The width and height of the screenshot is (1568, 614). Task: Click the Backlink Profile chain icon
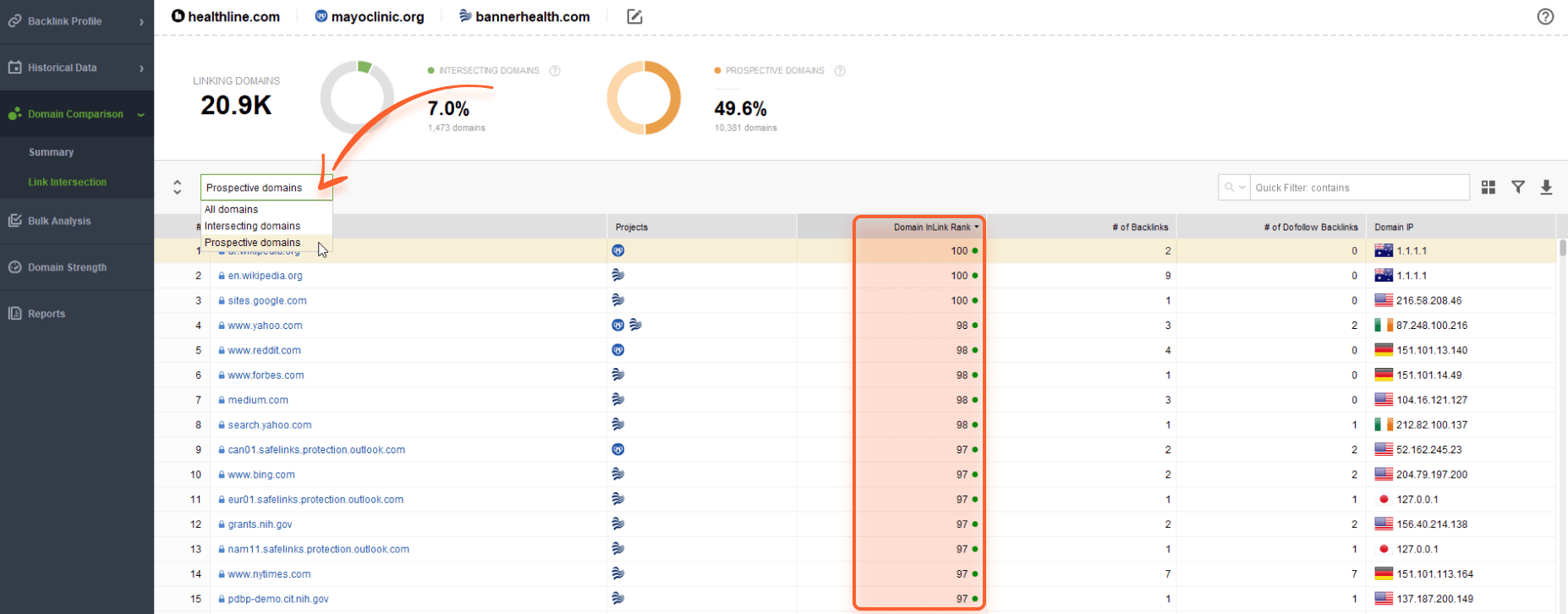tap(14, 21)
